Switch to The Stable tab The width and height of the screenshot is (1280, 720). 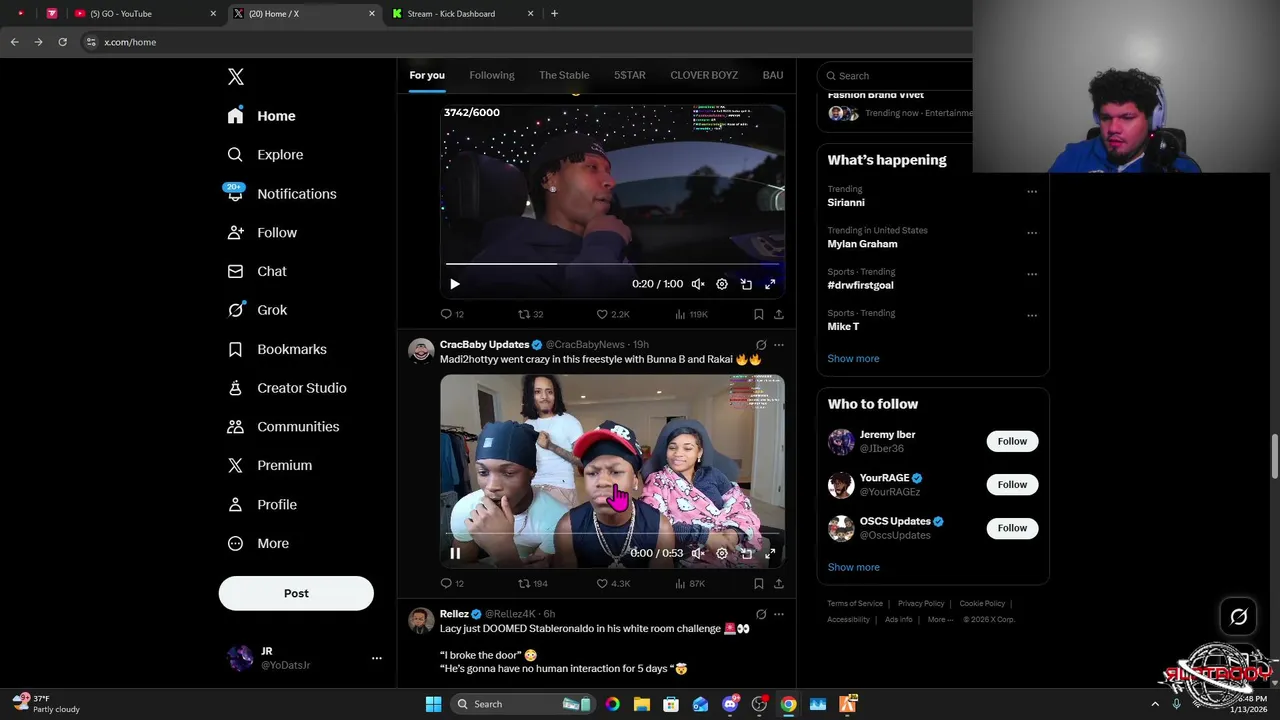pos(564,75)
